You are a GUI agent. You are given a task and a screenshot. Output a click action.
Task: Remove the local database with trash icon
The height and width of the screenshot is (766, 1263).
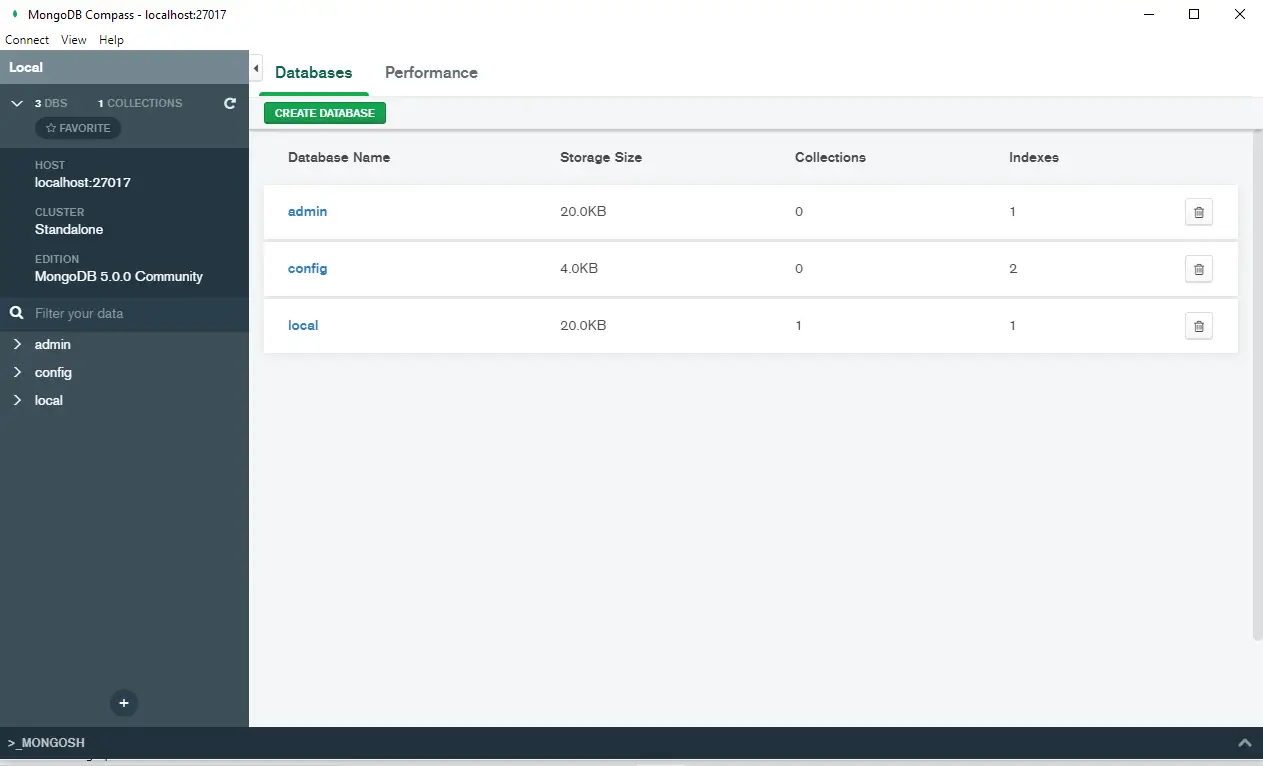[x=1199, y=326]
